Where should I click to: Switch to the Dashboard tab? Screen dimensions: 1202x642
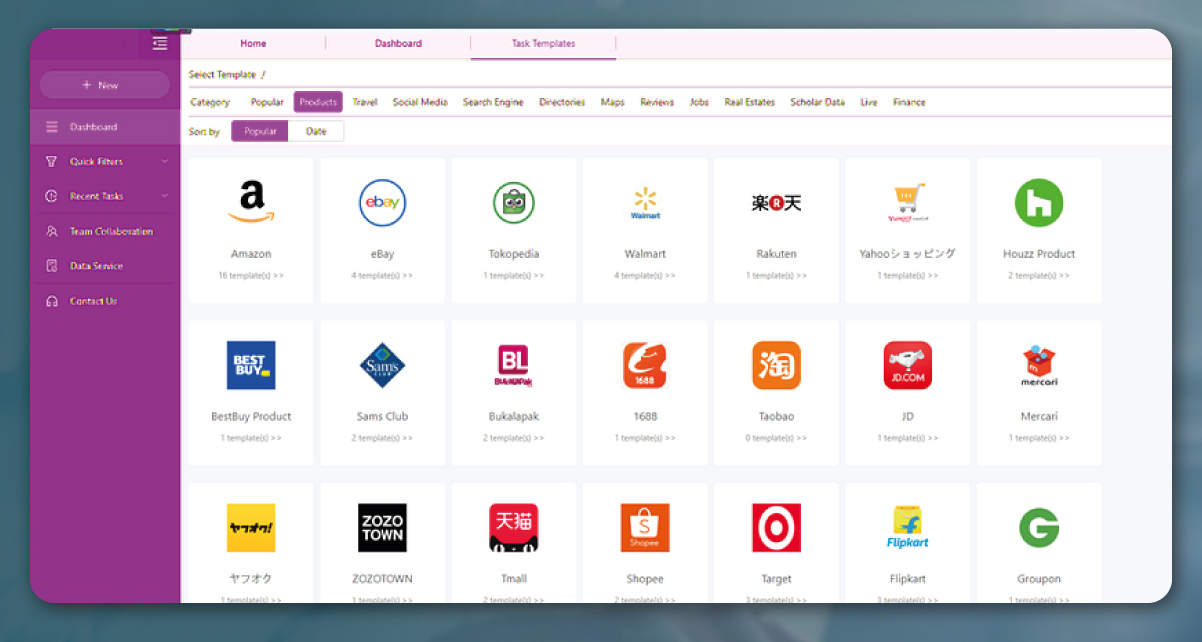pos(398,43)
